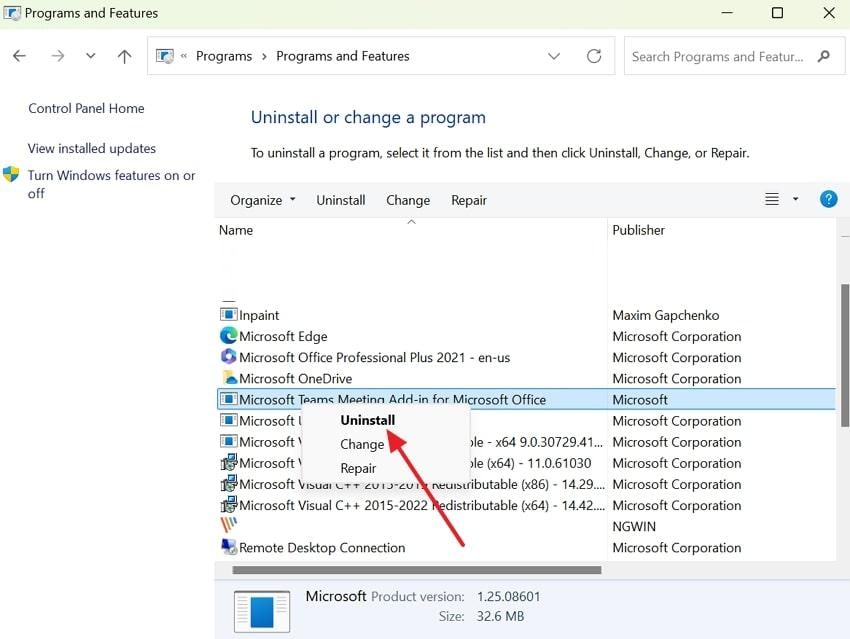The width and height of the screenshot is (850, 639).
Task: Click the NGWIN publisher cell
Action: coord(634,527)
